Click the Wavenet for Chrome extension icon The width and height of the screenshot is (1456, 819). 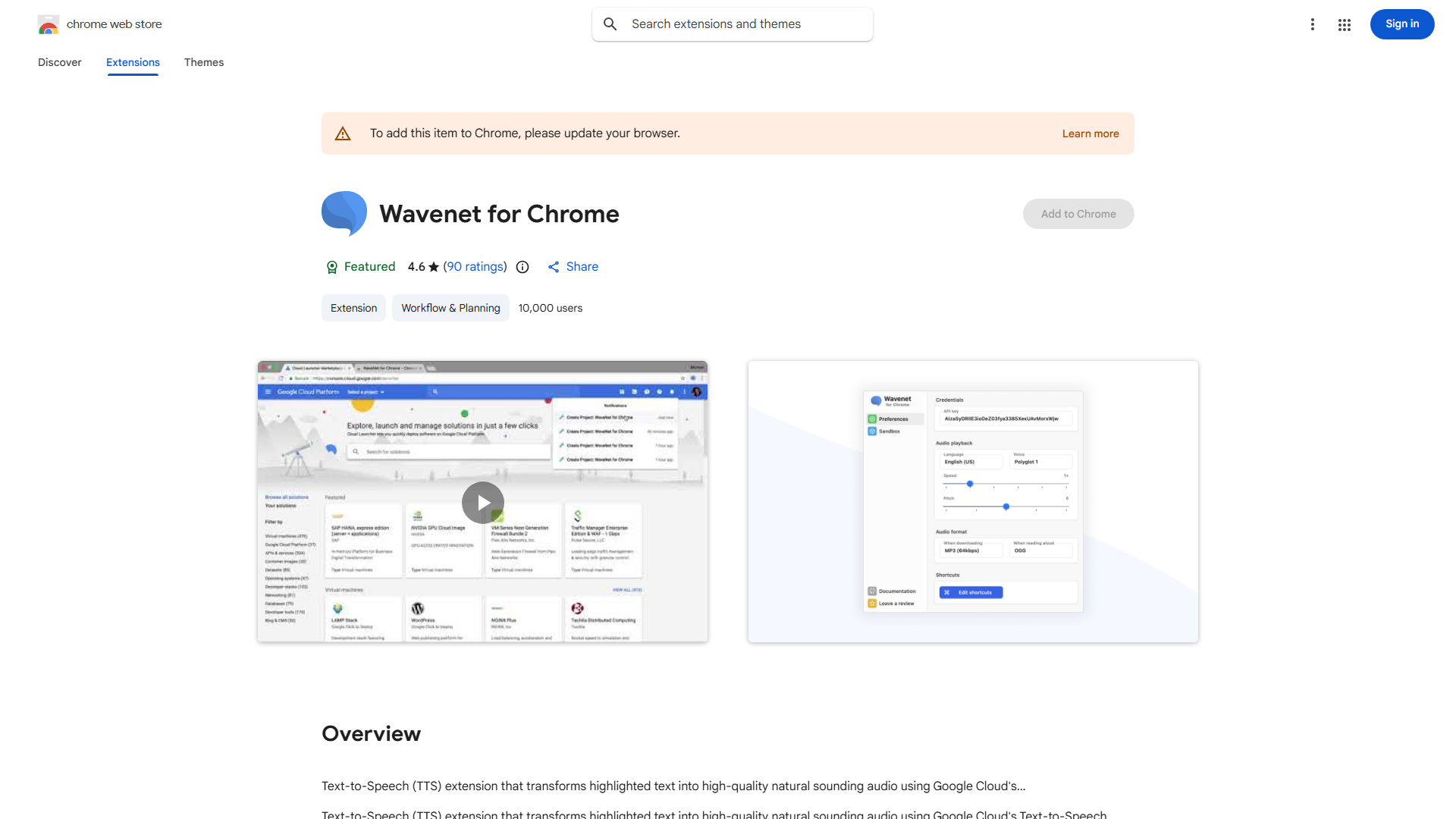(x=344, y=214)
